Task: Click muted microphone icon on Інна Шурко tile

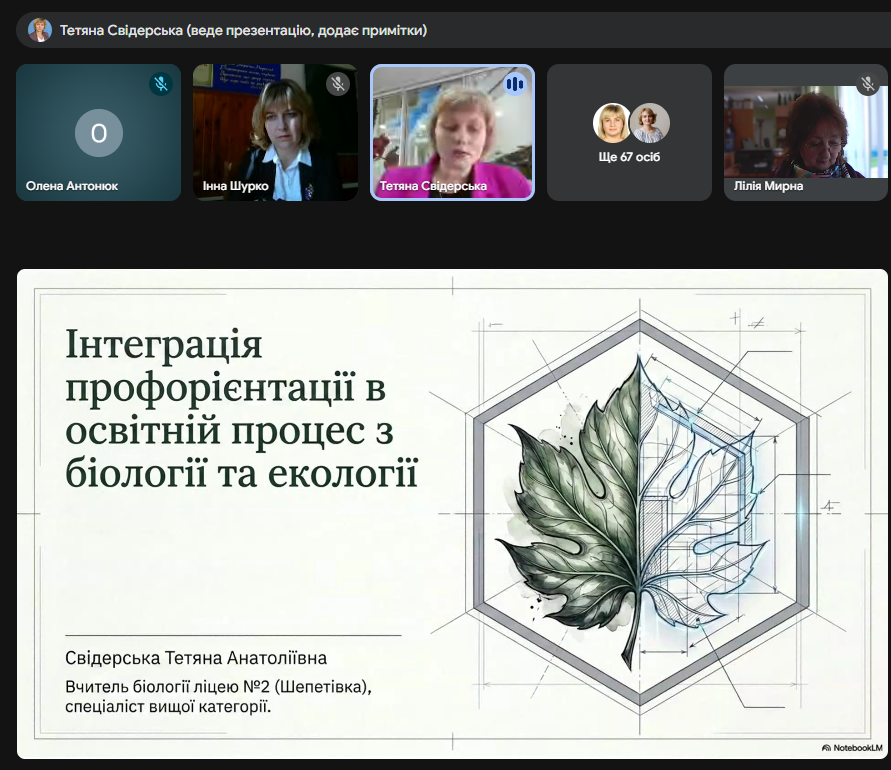Action: coord(338,84)
